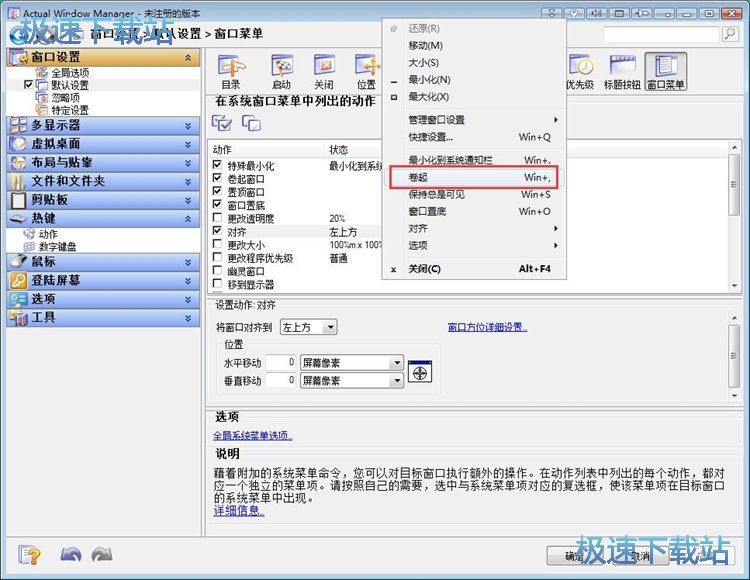
Task: Click the undo arrow icon at bottom
Action: [70, 554]
